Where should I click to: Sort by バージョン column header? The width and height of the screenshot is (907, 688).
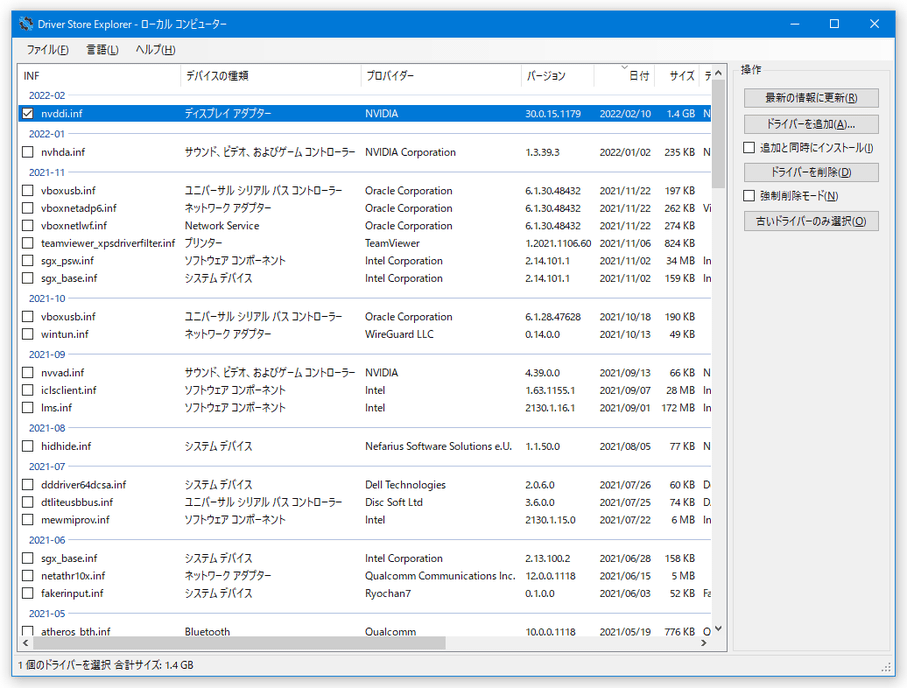click(x=557, y=76)
